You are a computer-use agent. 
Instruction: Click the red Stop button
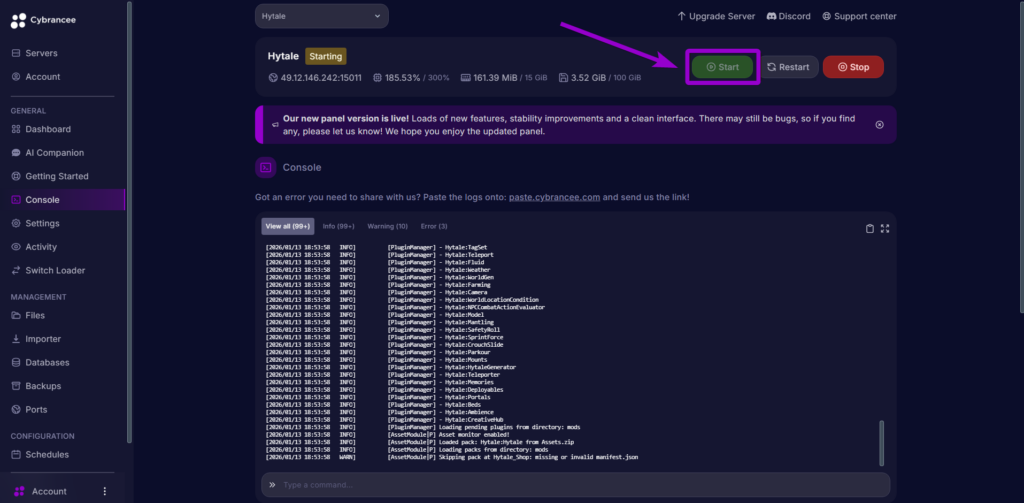pos(853,67)
